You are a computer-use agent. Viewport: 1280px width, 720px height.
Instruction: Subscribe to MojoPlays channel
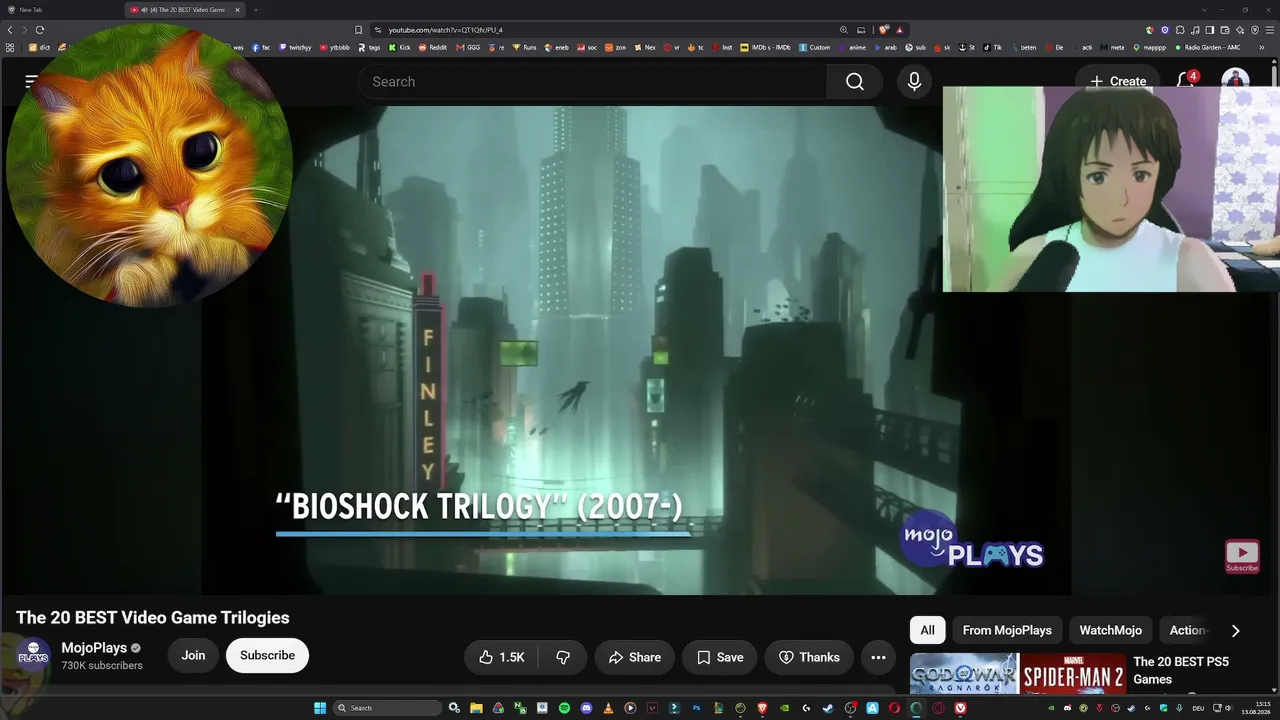[x=267, y=655]
